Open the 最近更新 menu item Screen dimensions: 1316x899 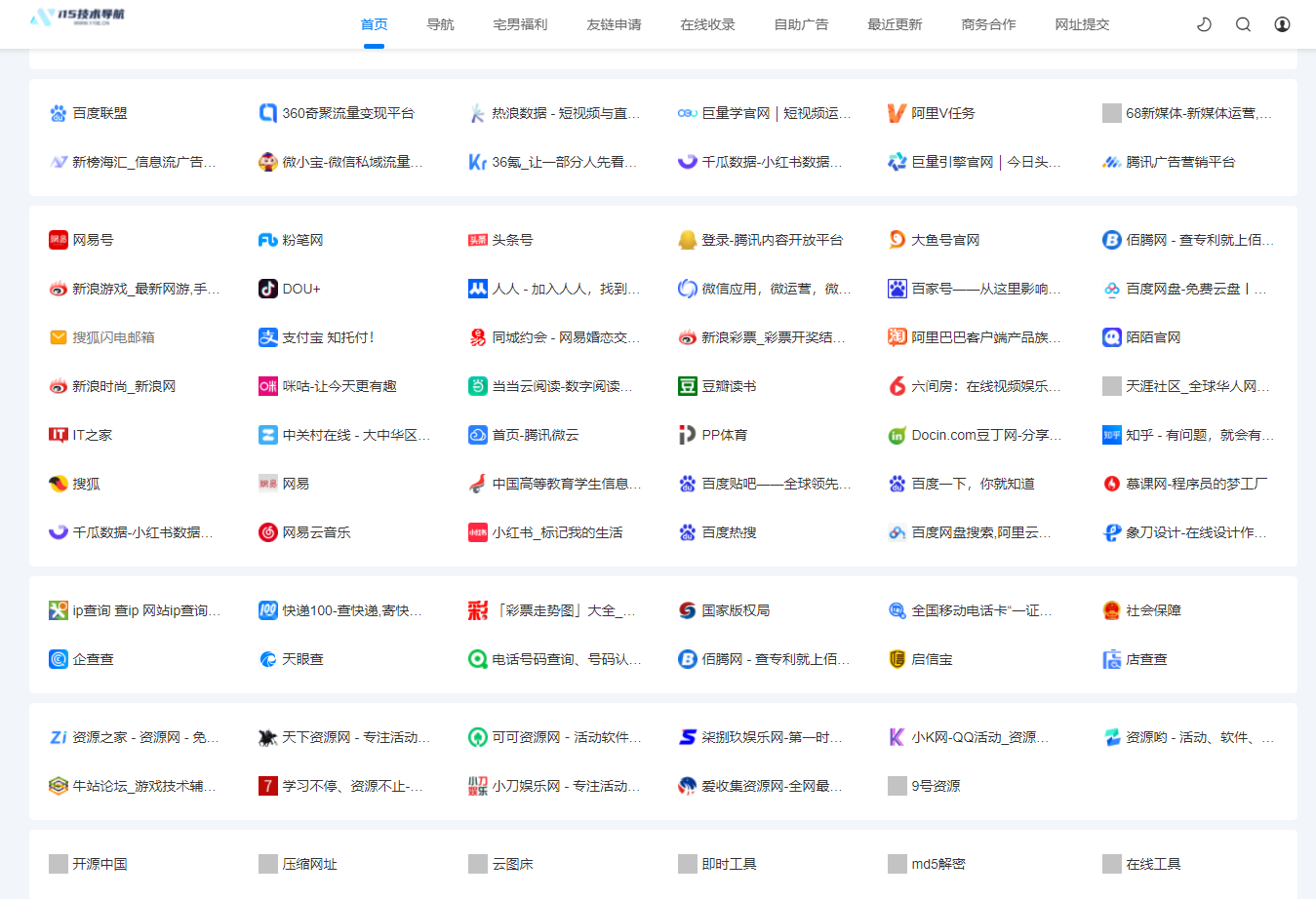tap(895, 24)
